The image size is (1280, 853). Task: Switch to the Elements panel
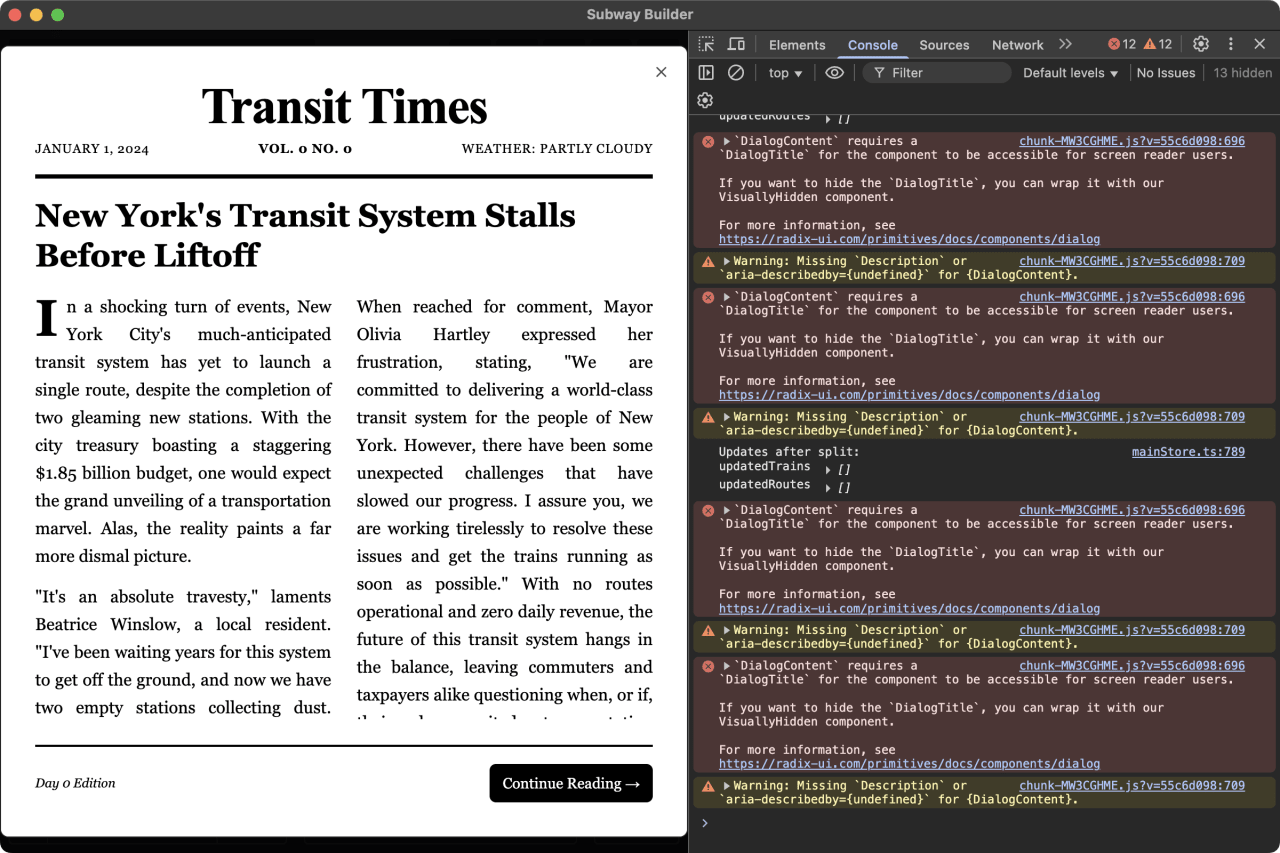[x=797, y=45]
